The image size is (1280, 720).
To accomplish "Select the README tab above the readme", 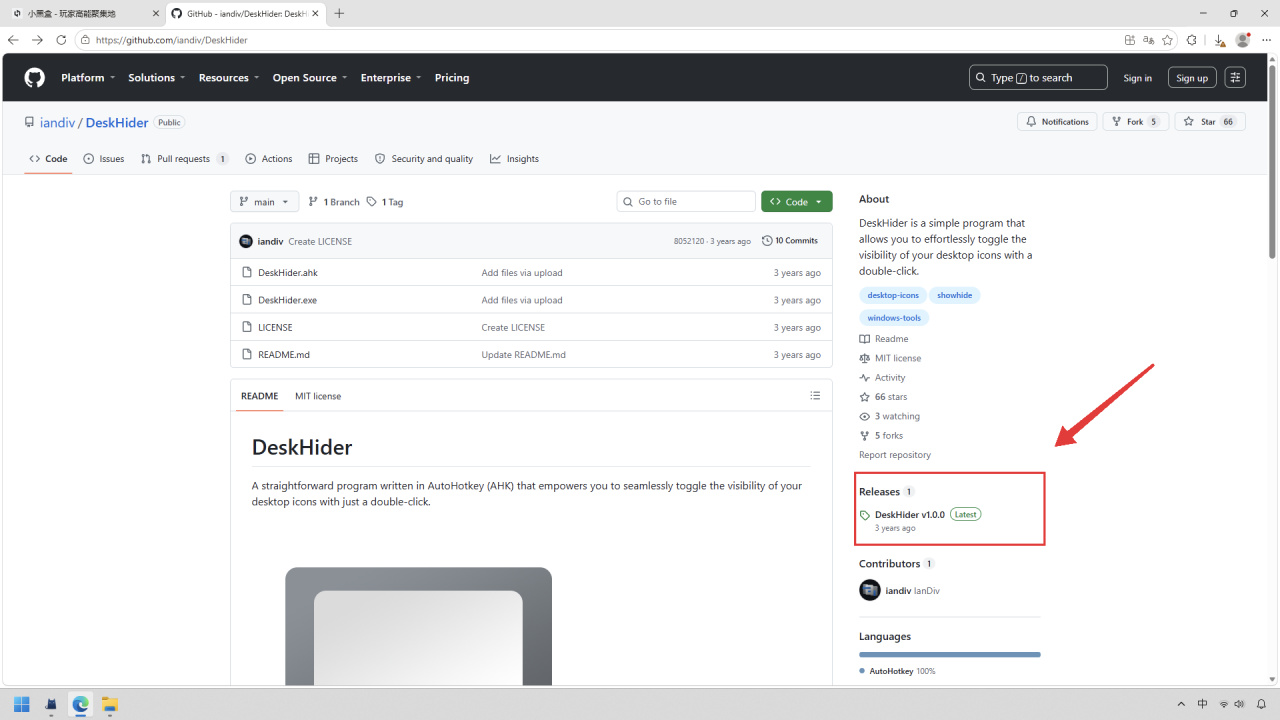I will tap(259, 396).
